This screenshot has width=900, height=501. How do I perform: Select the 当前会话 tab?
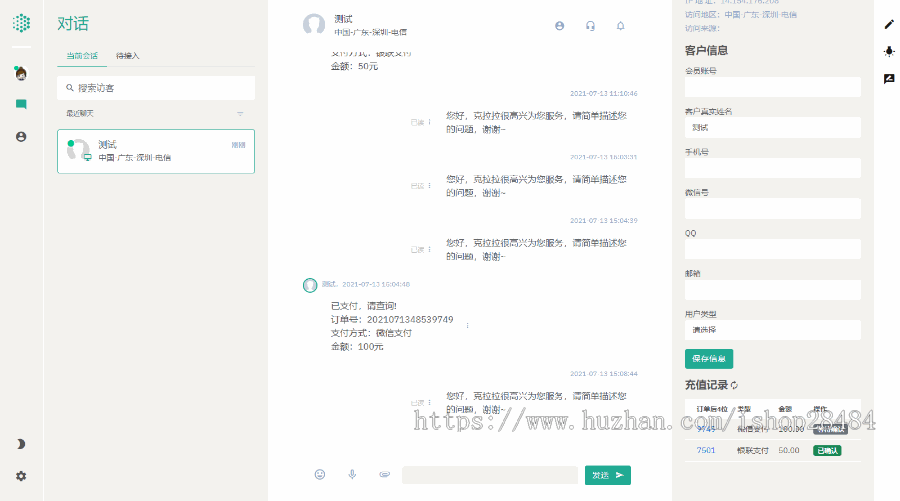click(x=83, y=56)
